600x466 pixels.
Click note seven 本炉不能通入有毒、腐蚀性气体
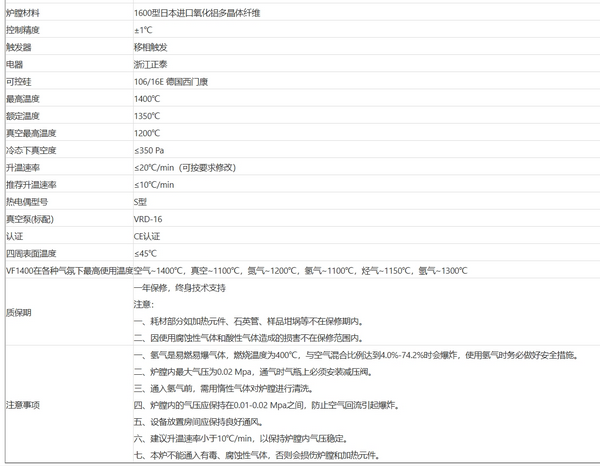[x=257, y=455]
